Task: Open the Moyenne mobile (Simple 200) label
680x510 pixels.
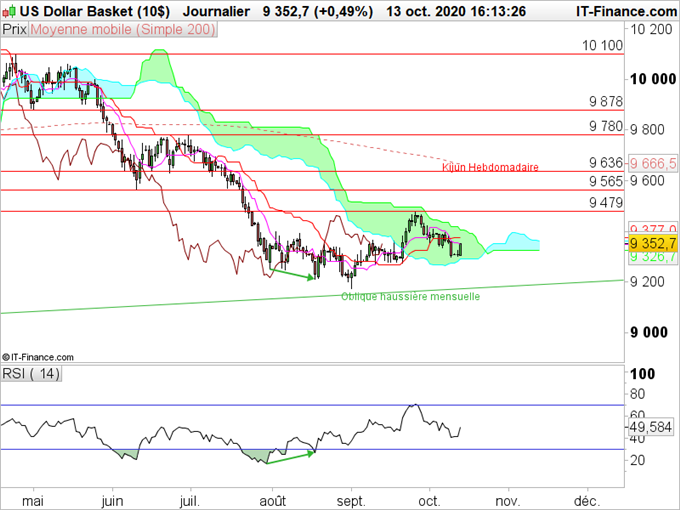Action: (123, 29)
